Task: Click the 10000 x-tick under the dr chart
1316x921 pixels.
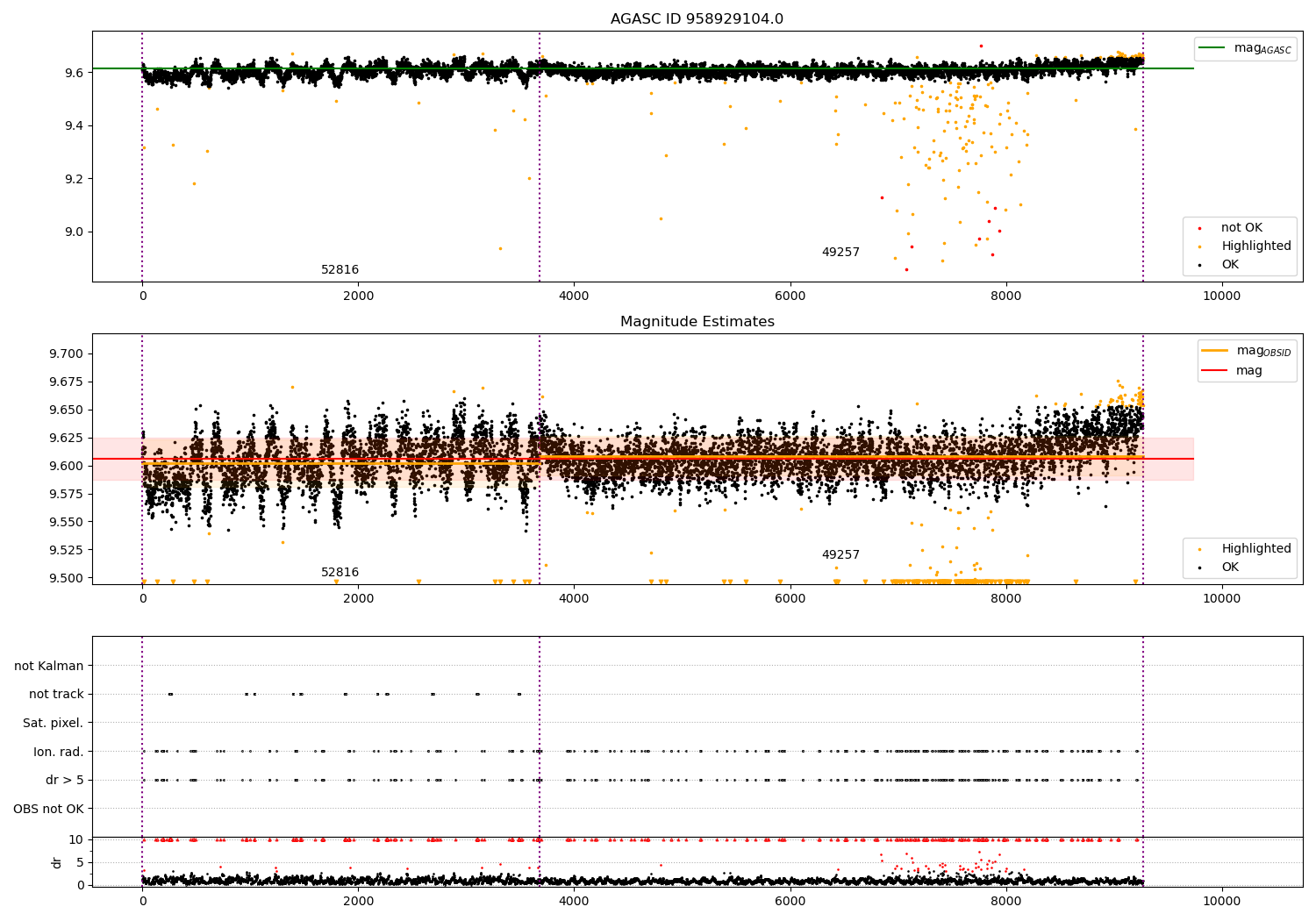Action: [1221, 902]
